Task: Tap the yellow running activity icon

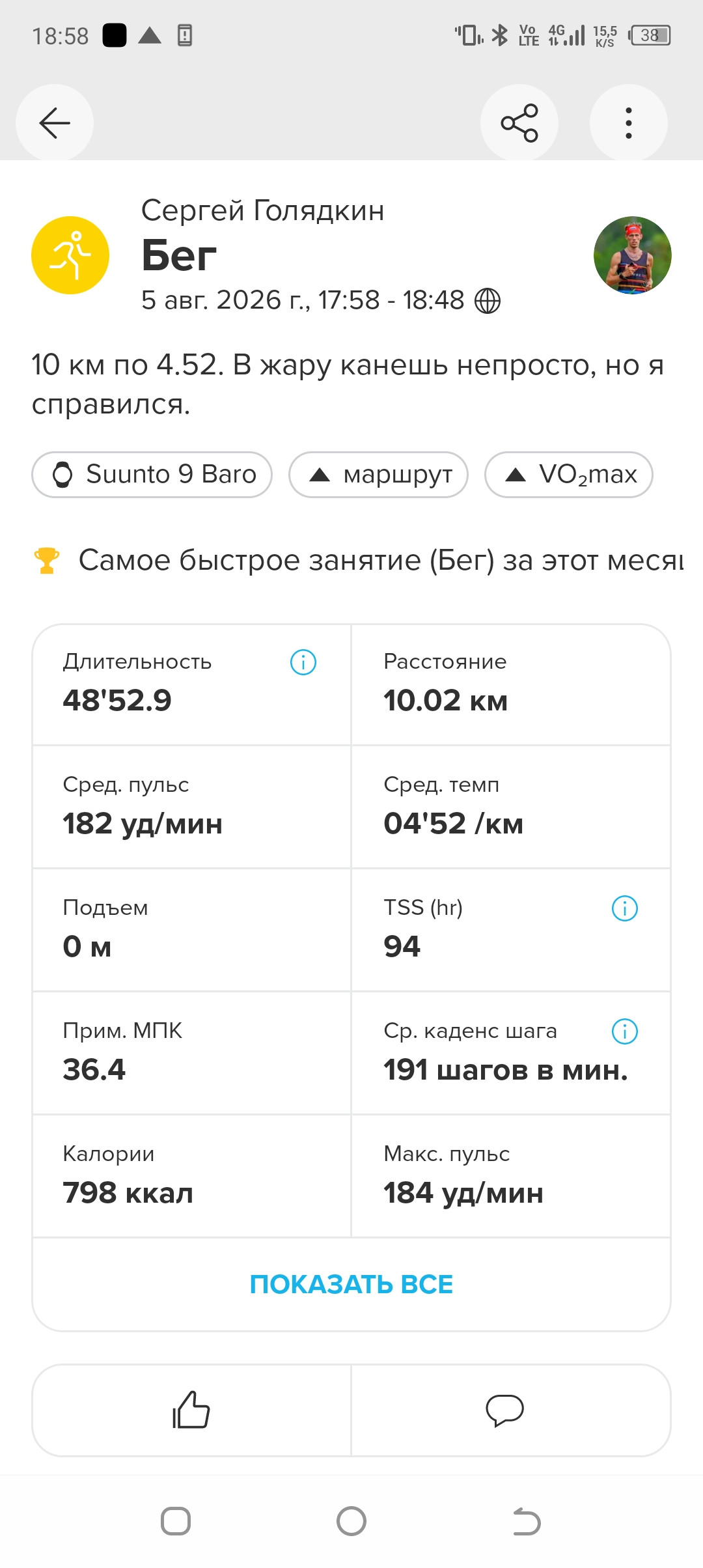Action: (x=70, y=255)
